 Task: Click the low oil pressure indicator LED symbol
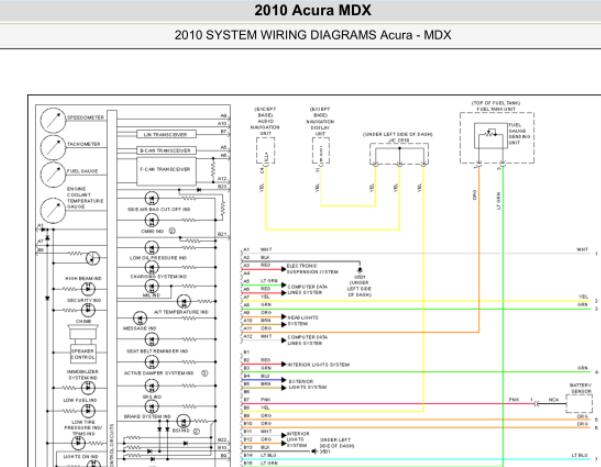point(152,247)
